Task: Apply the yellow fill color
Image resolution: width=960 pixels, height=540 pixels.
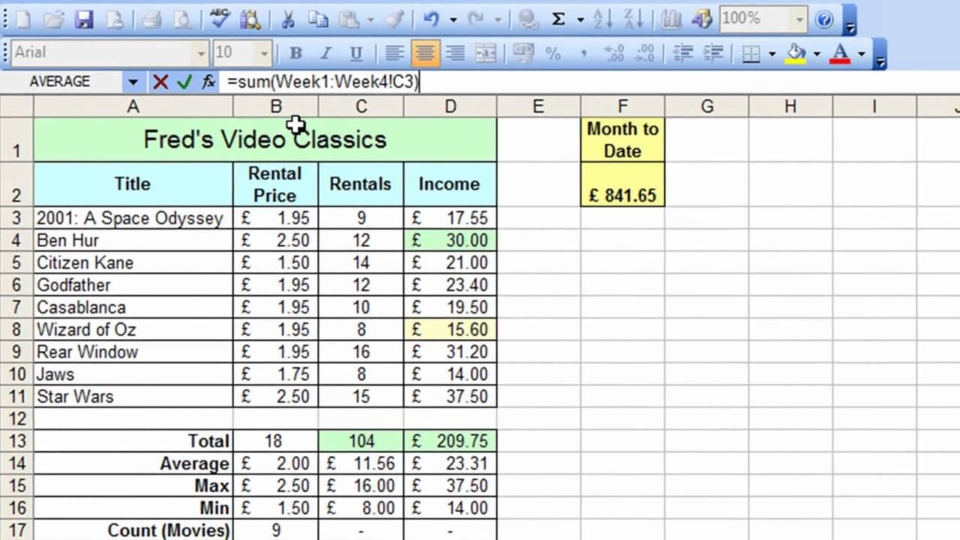Action: [x=796, y=53]
